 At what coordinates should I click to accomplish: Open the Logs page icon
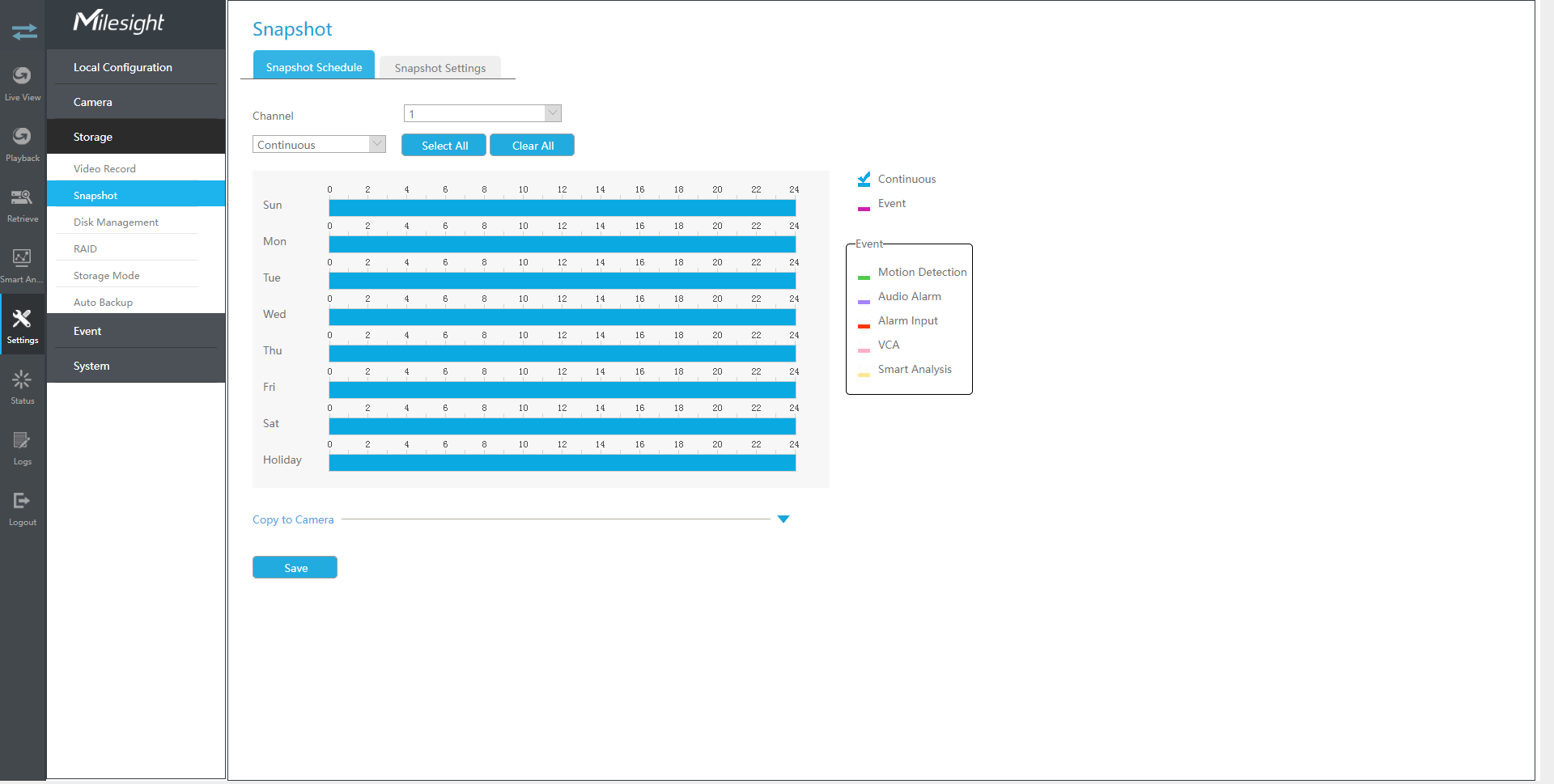click(23, 447)
